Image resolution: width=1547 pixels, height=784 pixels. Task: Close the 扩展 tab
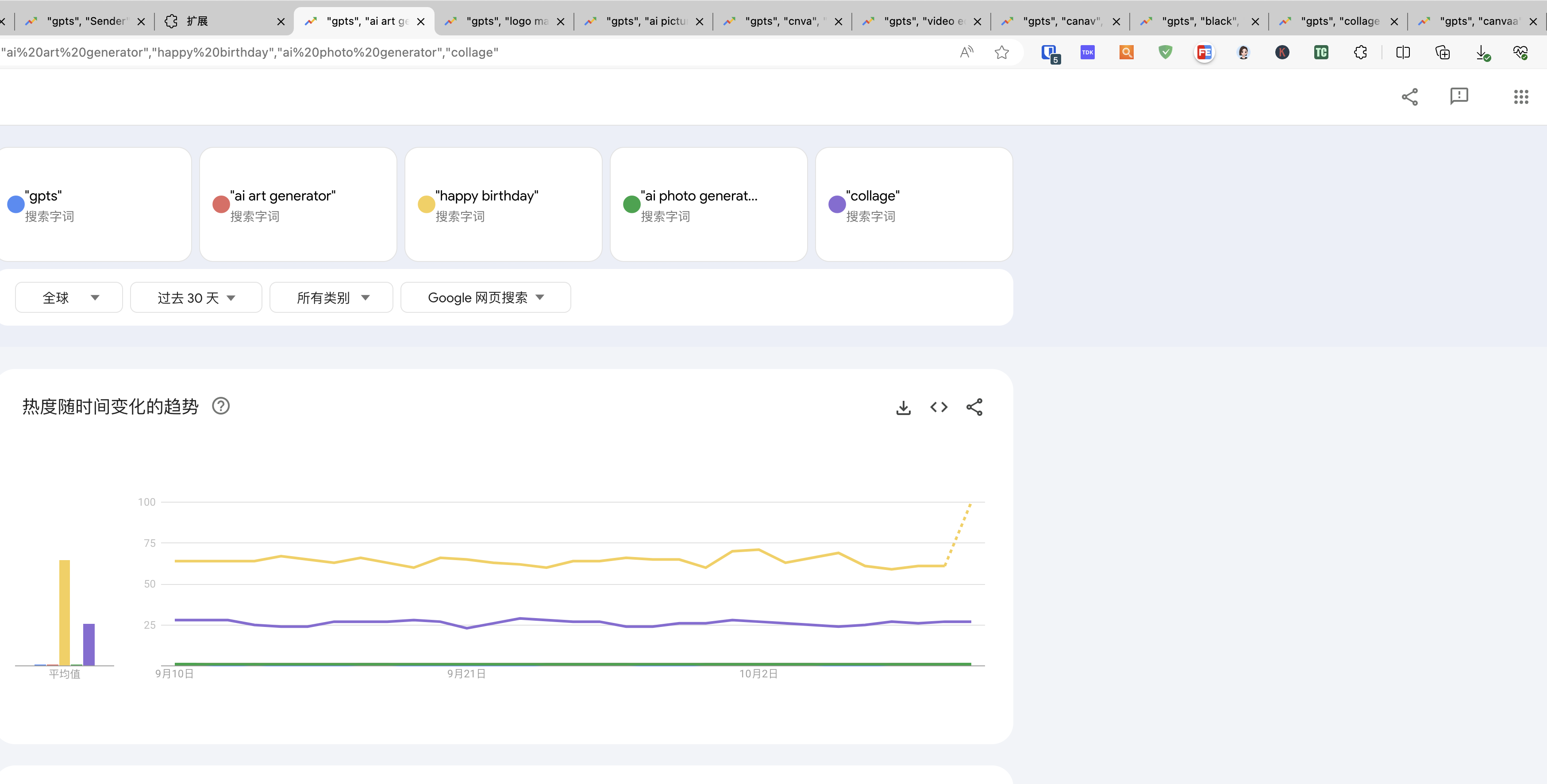pyautogui.click(x=281, y=22)
